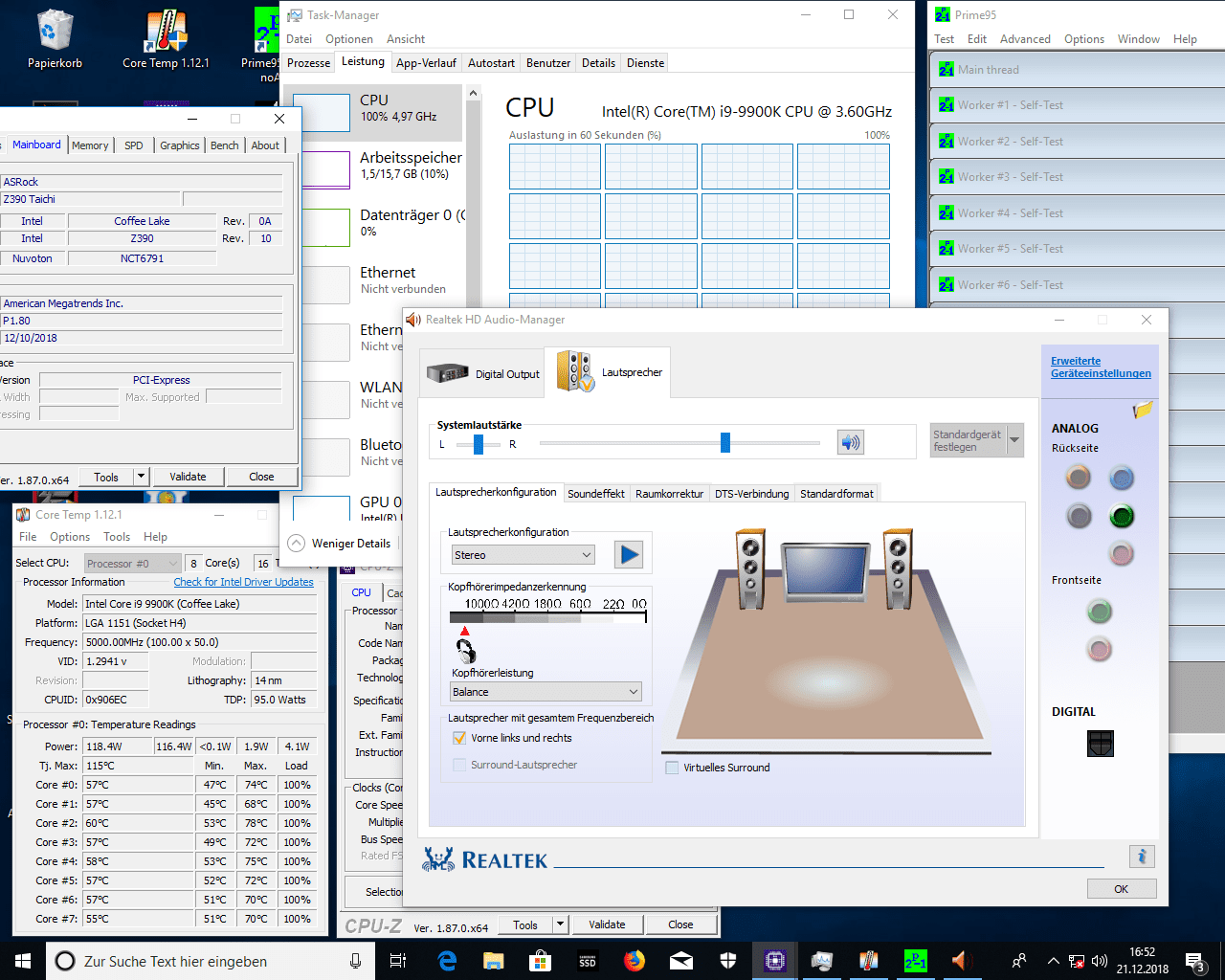This screenshot has height=980, width=1225.
Task: Enable Virtuelles Surround checkbox
Action: (672, 768)
